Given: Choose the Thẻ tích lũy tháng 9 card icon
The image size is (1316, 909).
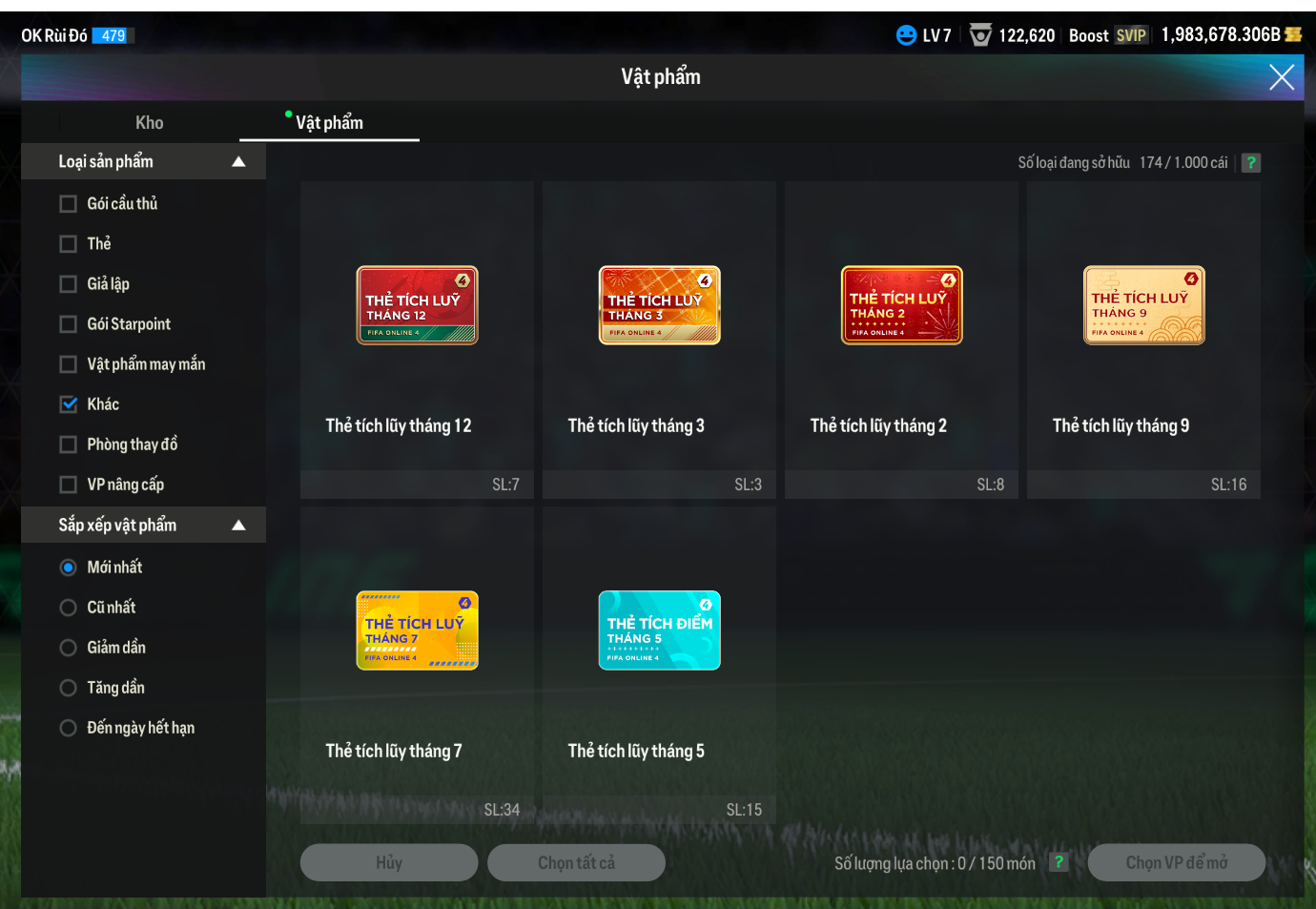Looking at the screenshot, I should click(1143, 305).
